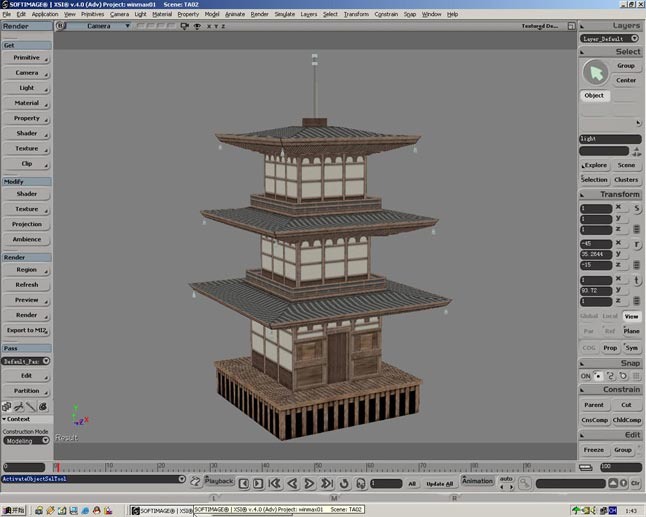Activate the object selection arrow tool
This screenshot has width=646, height=517.
595,73
